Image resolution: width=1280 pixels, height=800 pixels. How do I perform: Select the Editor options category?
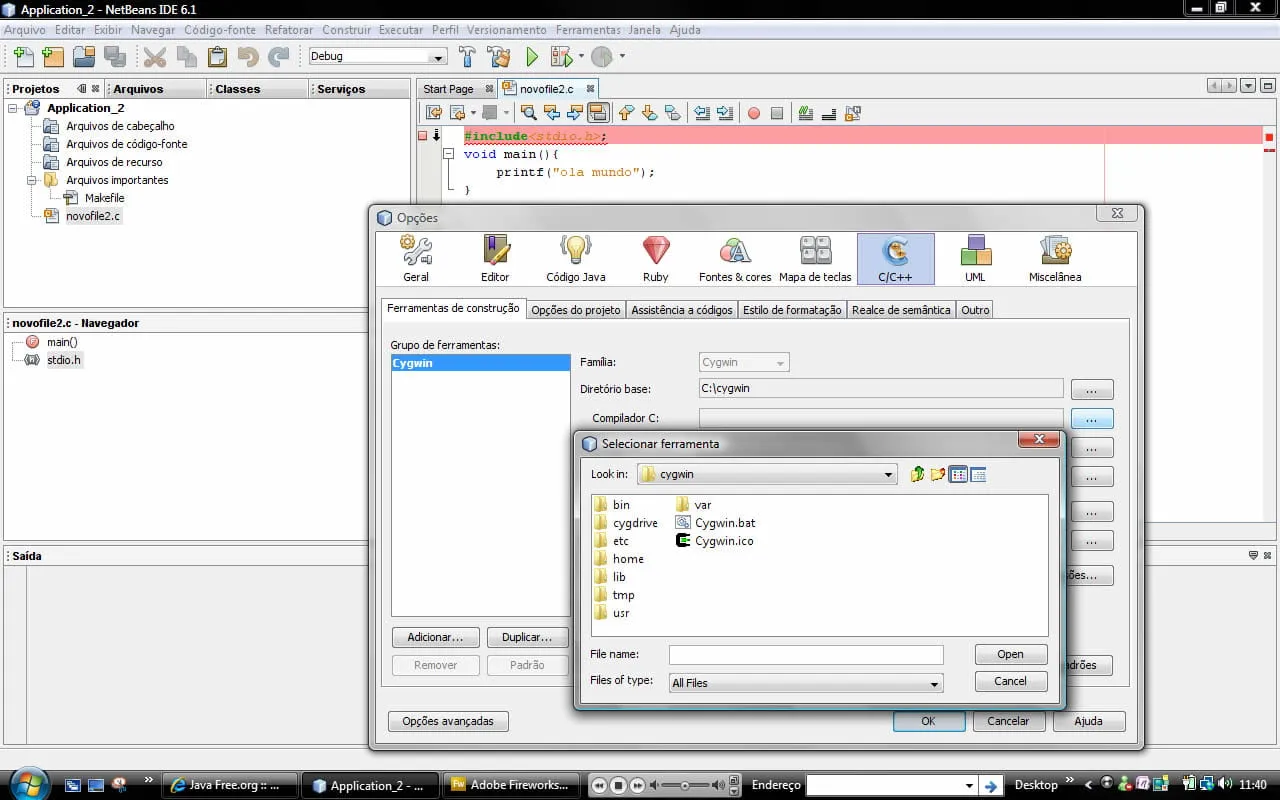495,259
